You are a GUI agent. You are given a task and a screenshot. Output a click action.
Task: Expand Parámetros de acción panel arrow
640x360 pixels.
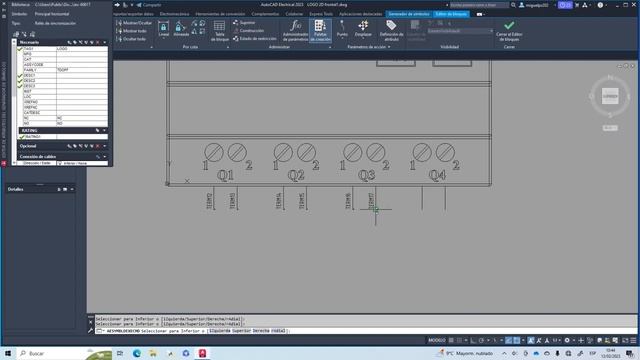[389, 47]
